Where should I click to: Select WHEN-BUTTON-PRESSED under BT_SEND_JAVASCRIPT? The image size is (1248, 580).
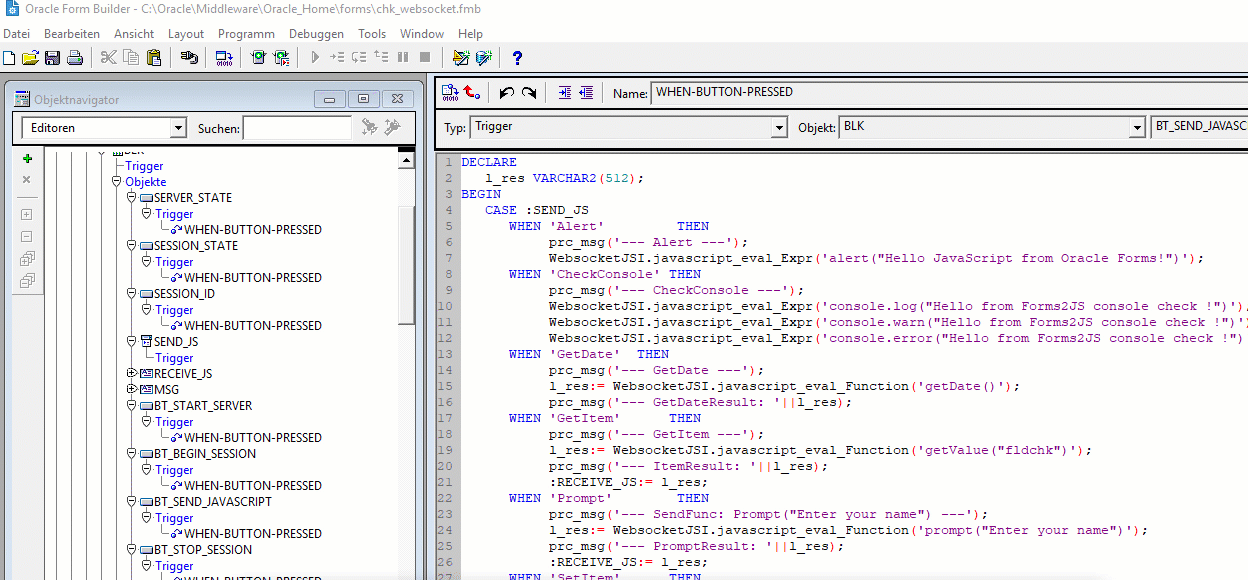tap(252, 533)
